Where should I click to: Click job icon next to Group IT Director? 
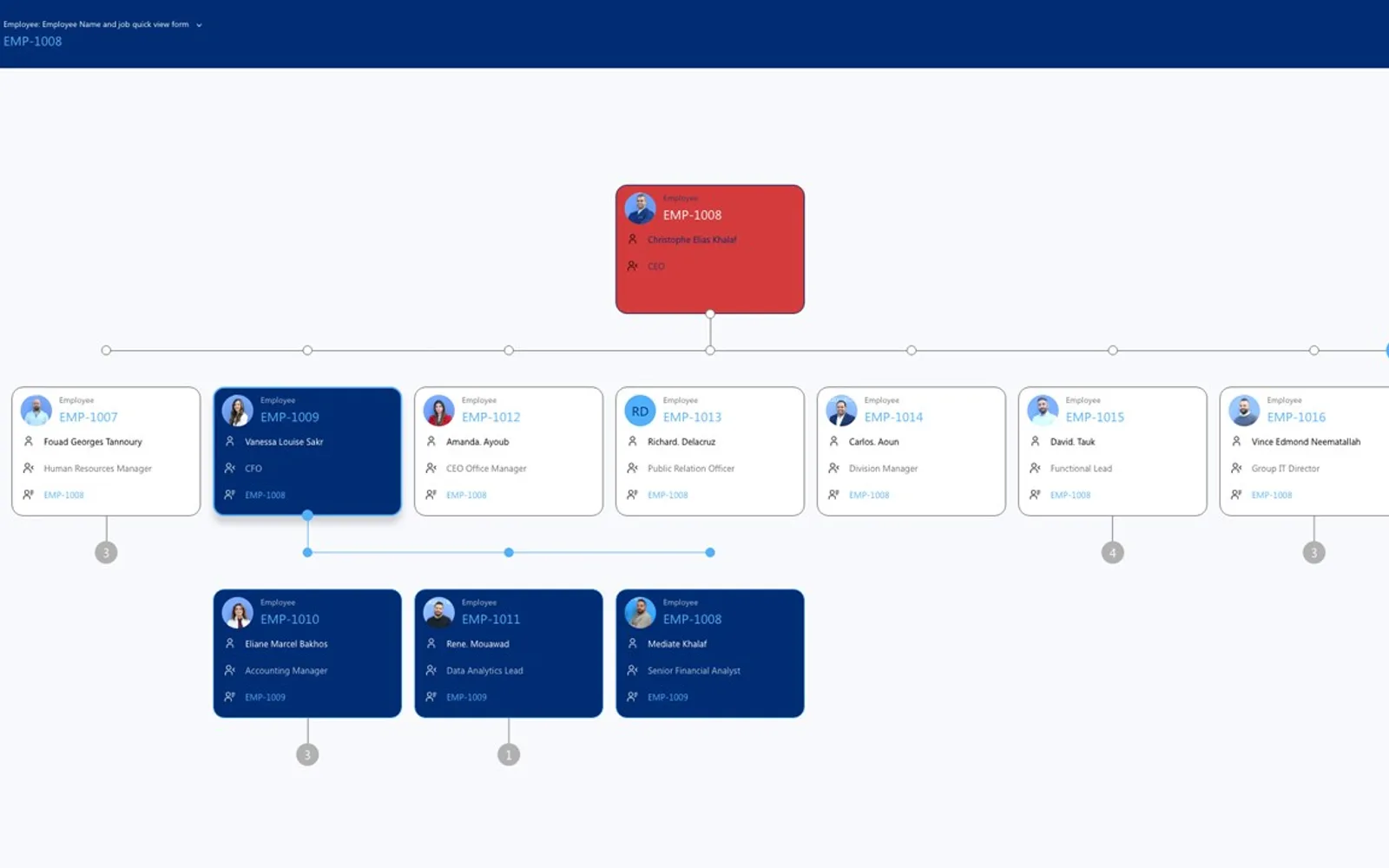click(1237, 469)
